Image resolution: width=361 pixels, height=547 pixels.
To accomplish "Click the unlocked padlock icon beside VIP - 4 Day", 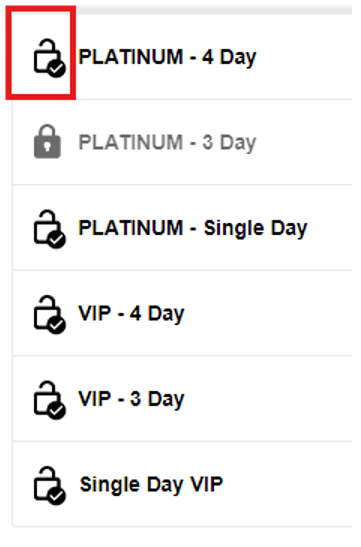I will click(x=49, y=315).
